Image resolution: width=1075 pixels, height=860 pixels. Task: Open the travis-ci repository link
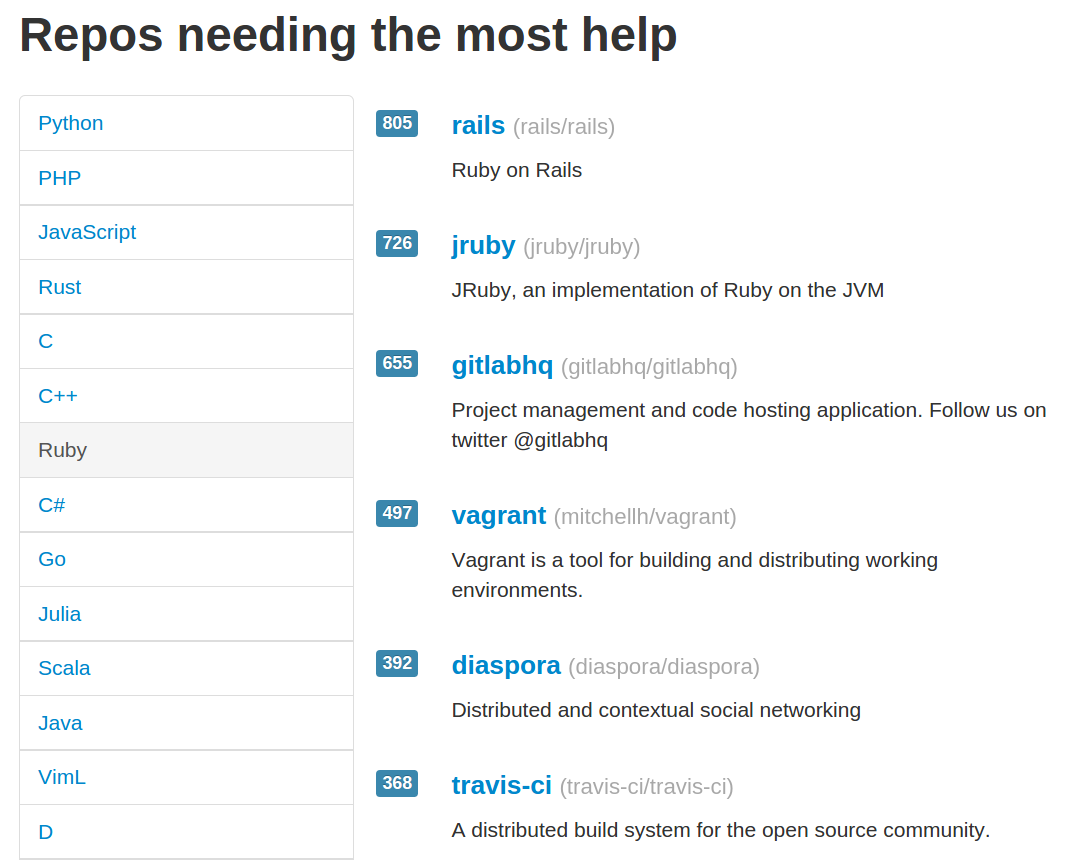click(501, 786)
